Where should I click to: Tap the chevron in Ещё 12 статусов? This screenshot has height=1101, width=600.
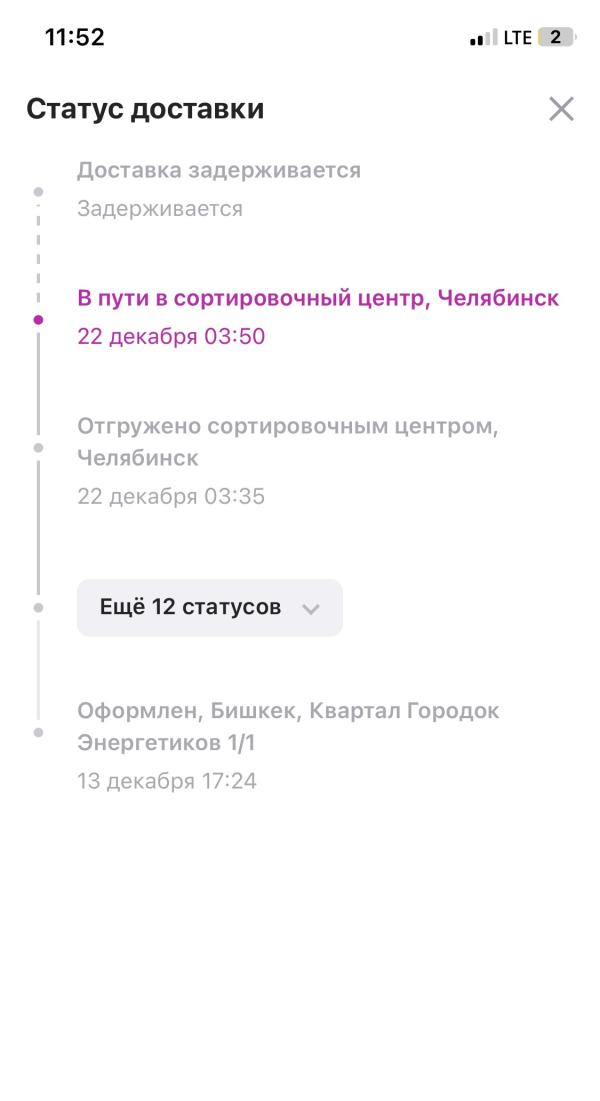click(x=311, y=609)
